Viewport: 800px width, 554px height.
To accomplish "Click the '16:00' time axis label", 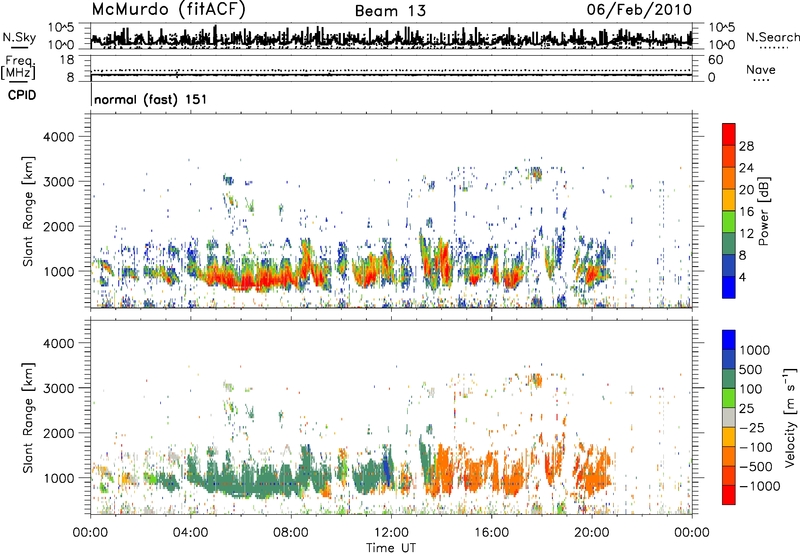I will tap(491, 533).
